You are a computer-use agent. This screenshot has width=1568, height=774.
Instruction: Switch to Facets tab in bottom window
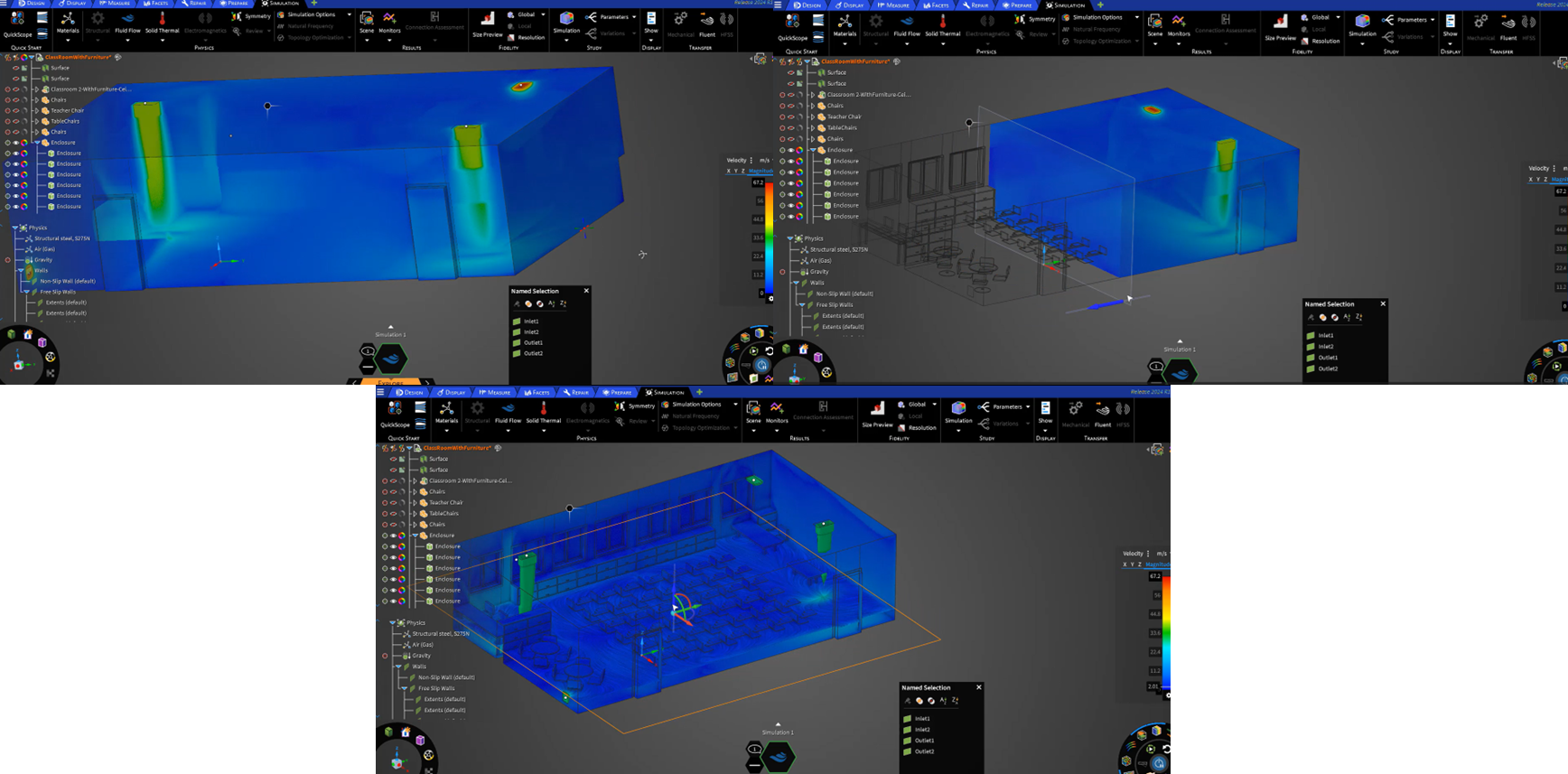point(537,392)
